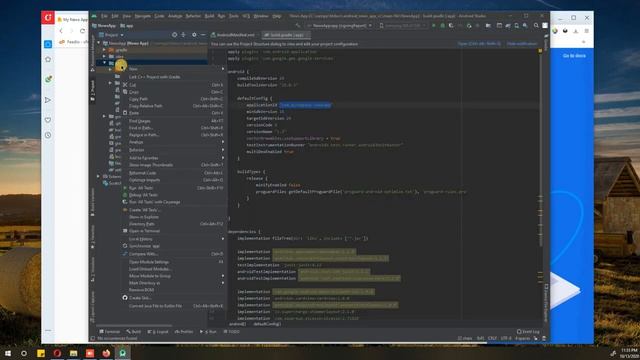Open the File menu in menu bar
Viewport: 640px width, 360px height.
coord(104,16)
